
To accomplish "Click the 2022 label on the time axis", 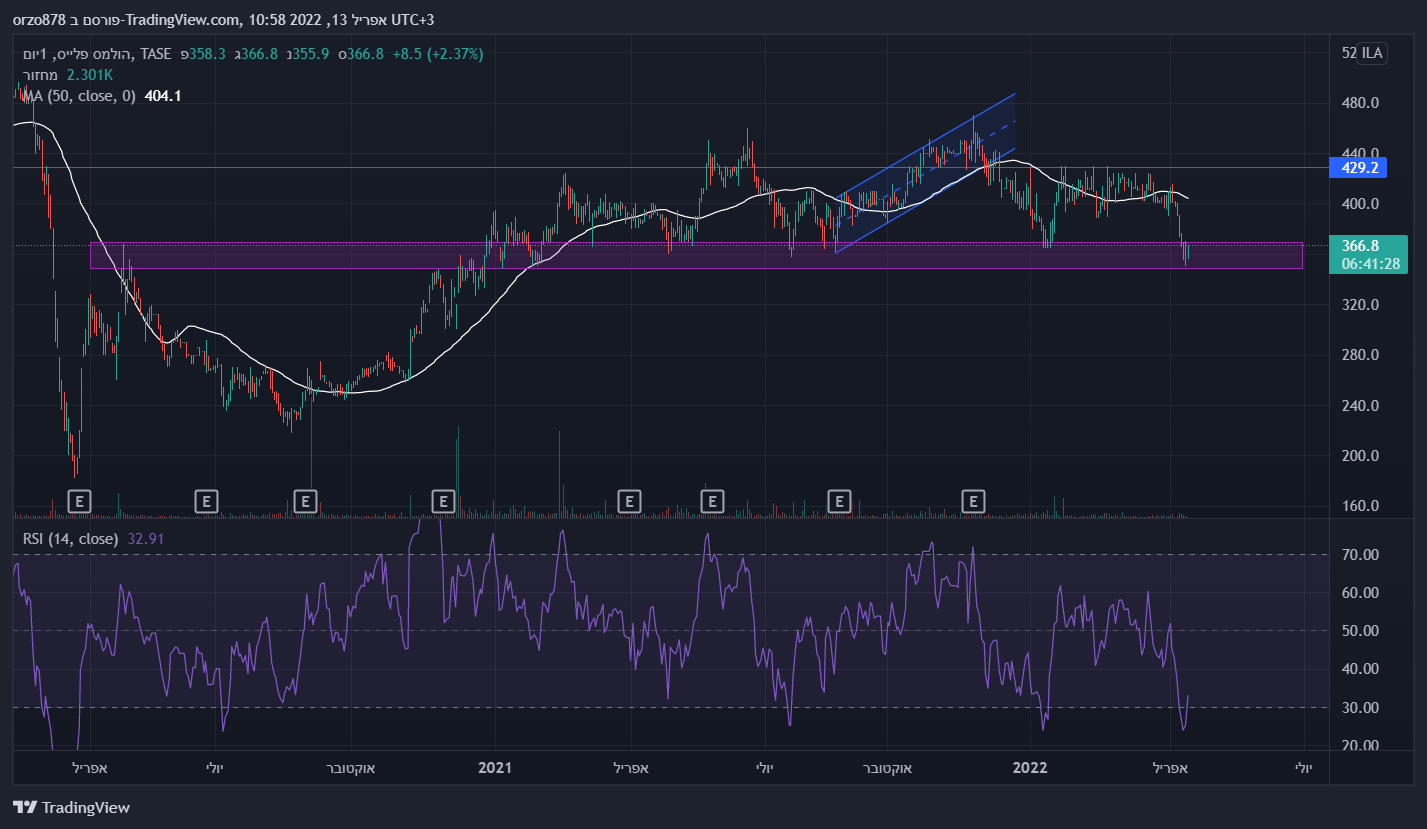I will pyautogui.click(x=1030, y=768).
